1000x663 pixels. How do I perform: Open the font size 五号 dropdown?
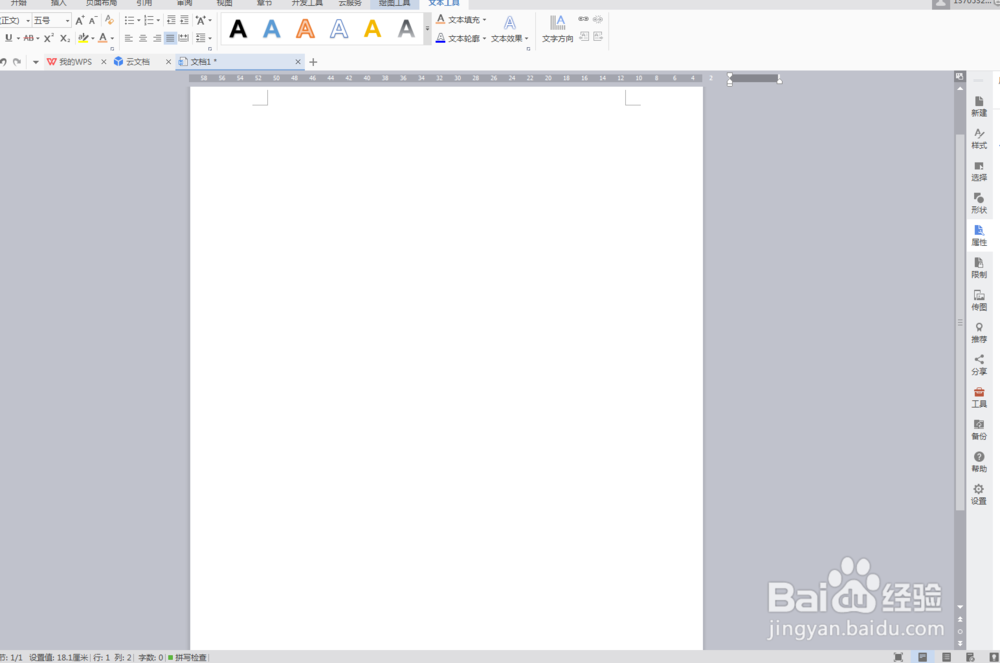point(68,20)
